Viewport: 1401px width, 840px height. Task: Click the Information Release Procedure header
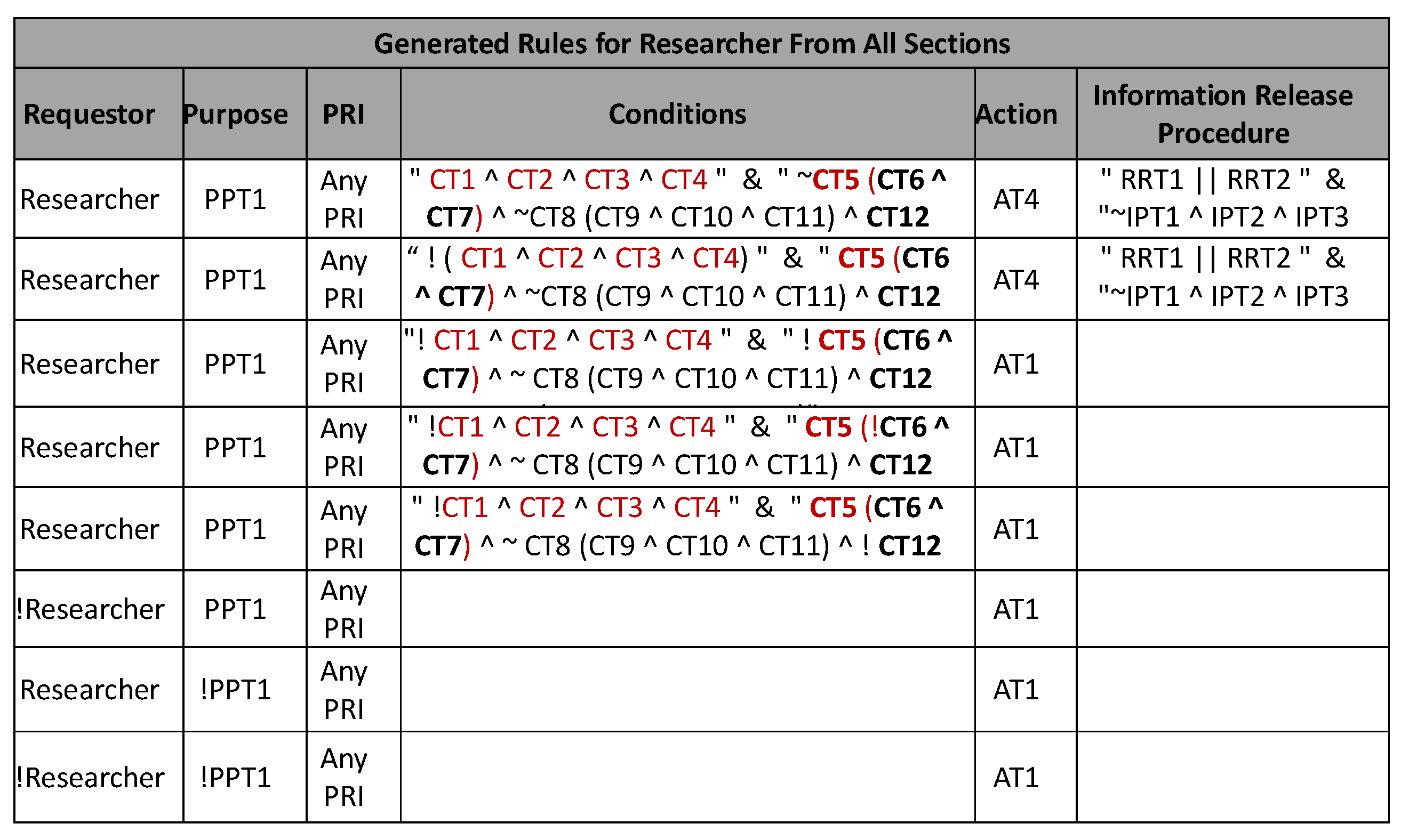1223,115
